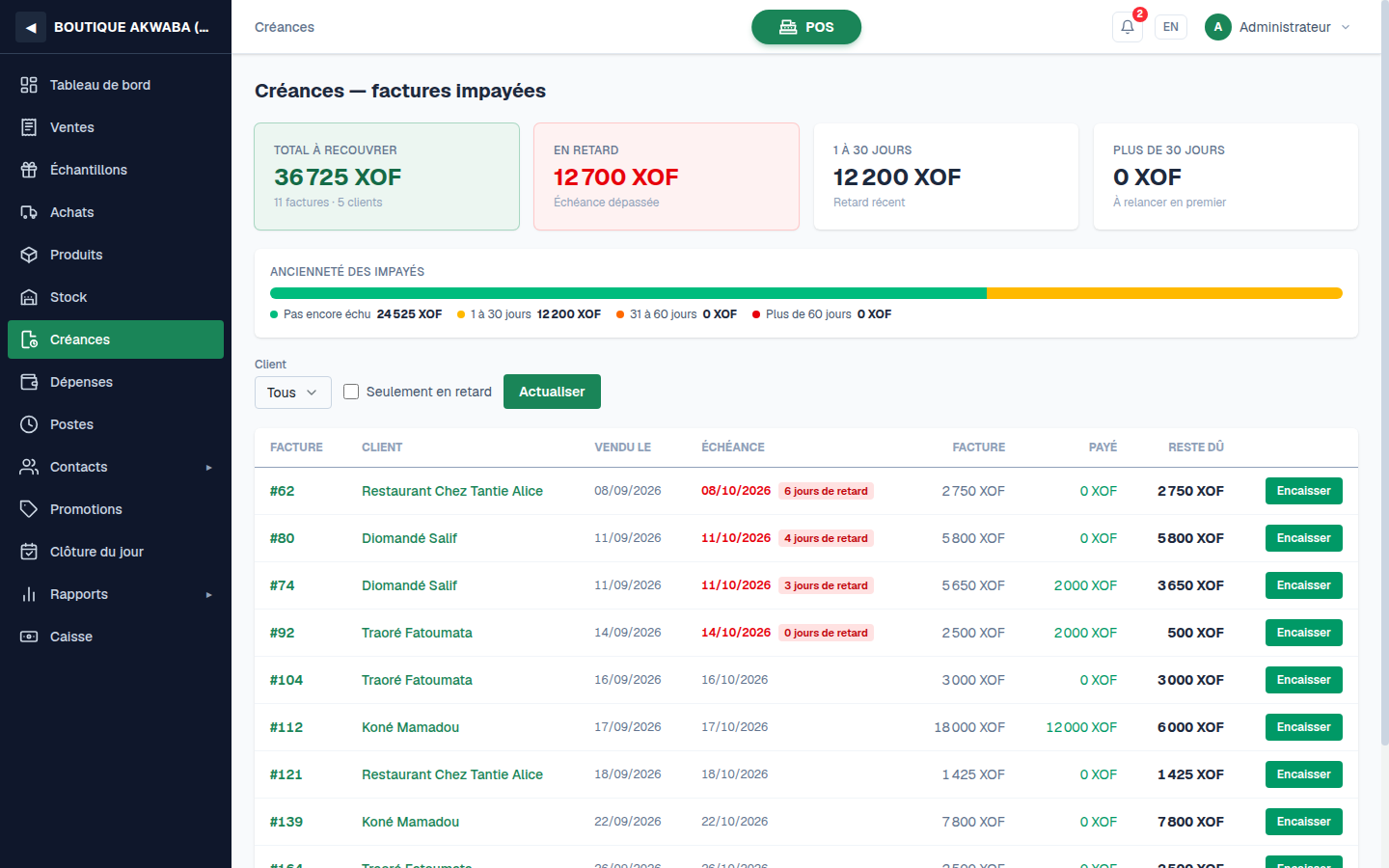
Task: Click the Ventes receipt icon
Action: point(29,127)
